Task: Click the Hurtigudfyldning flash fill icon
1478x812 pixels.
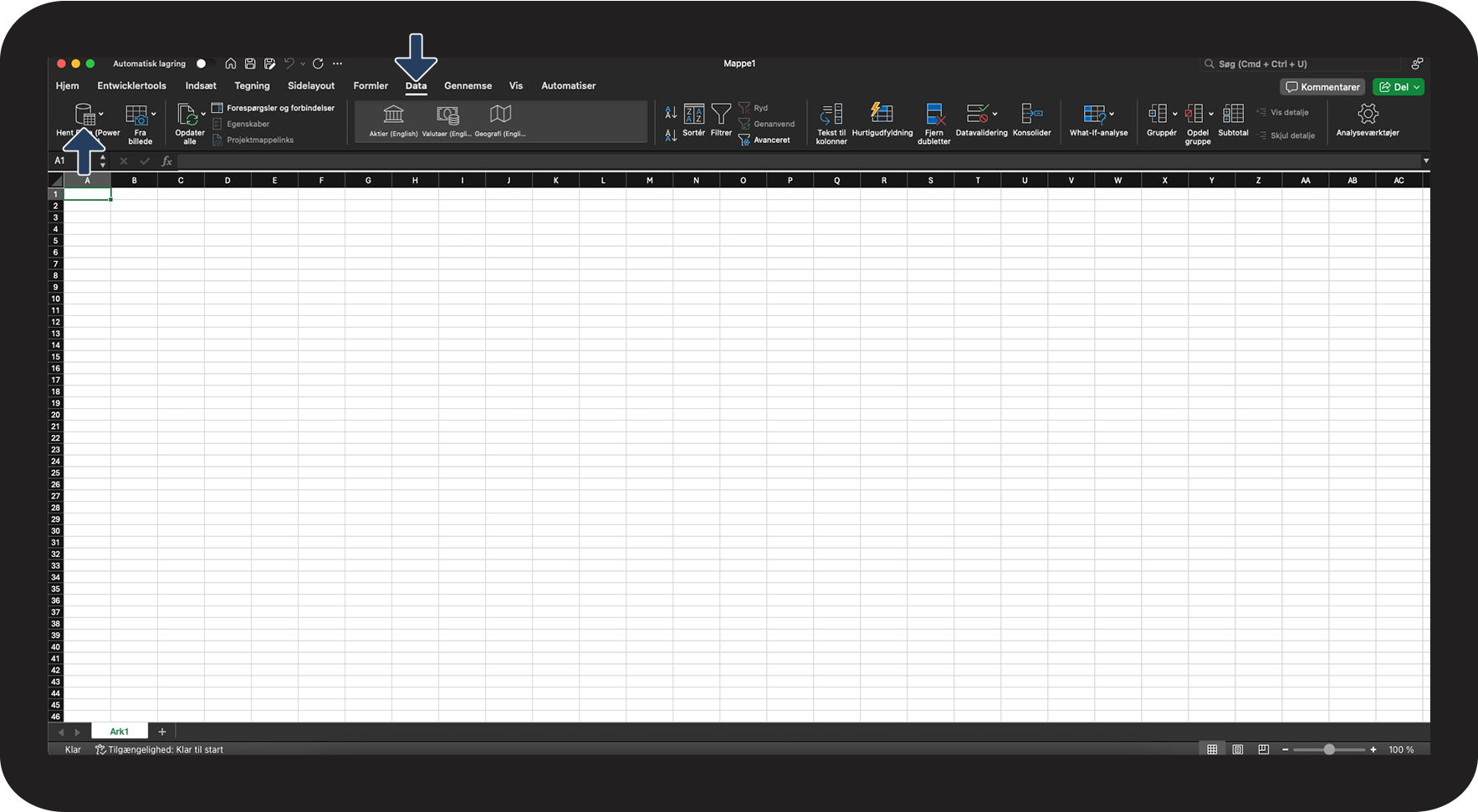Action: point(882,113)
